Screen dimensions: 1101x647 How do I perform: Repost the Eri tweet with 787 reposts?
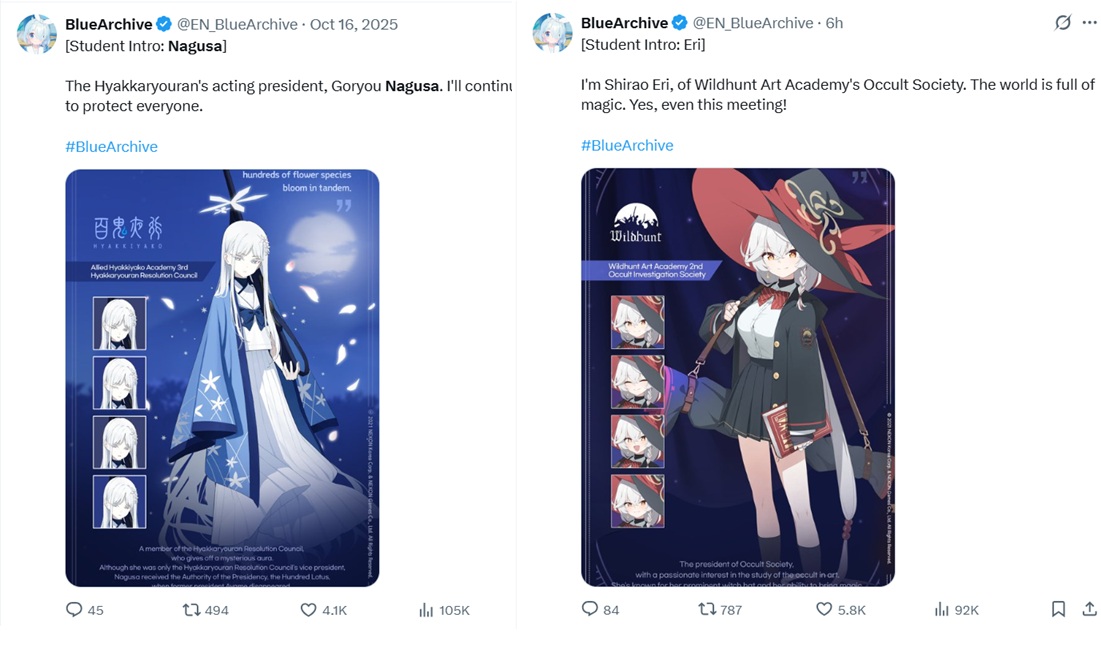pos(707,609)
